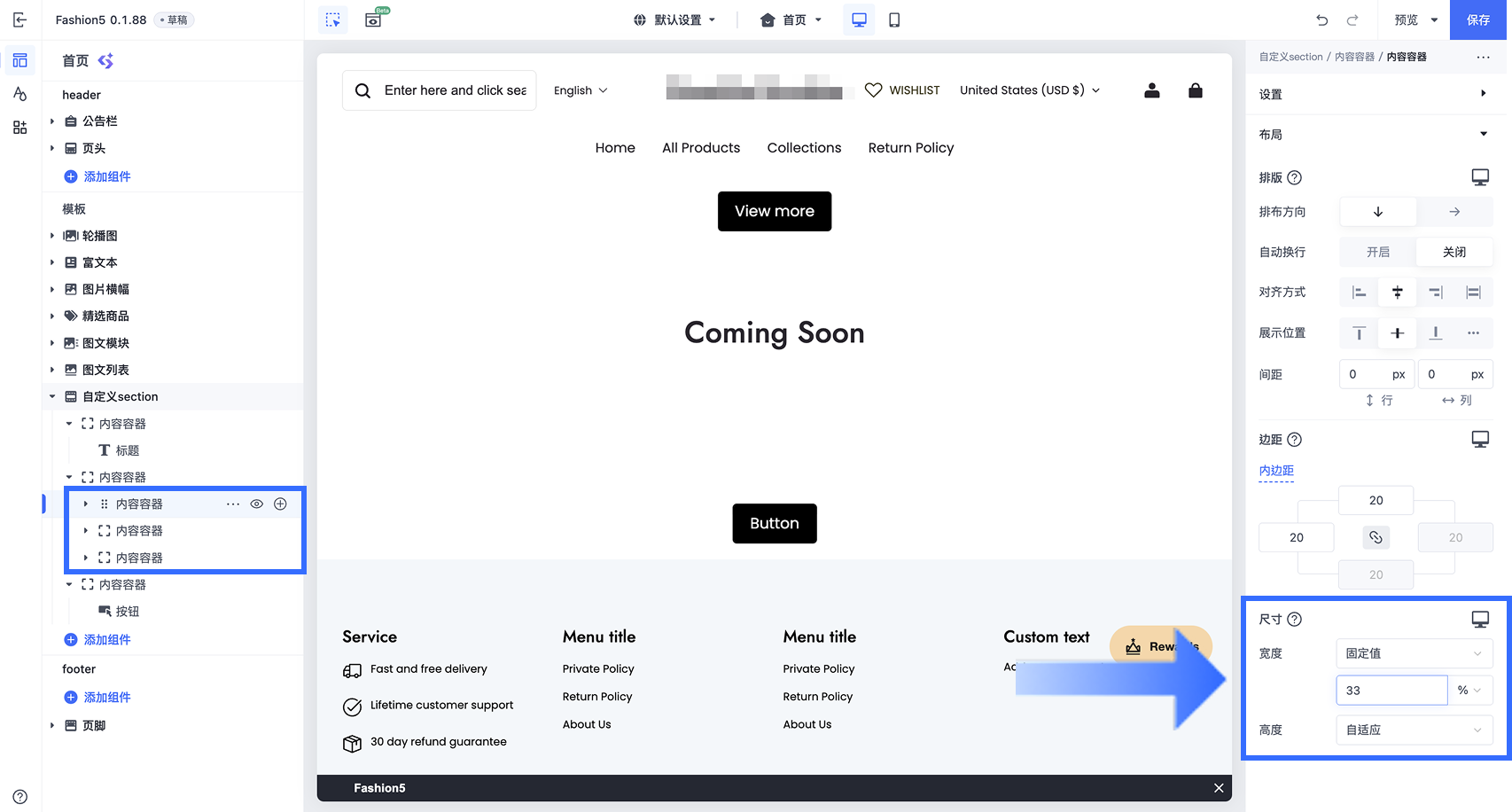The image size is (1512, 812).
Task: Open the 默认设置 language dropdown
Action: tap(675, 20)
